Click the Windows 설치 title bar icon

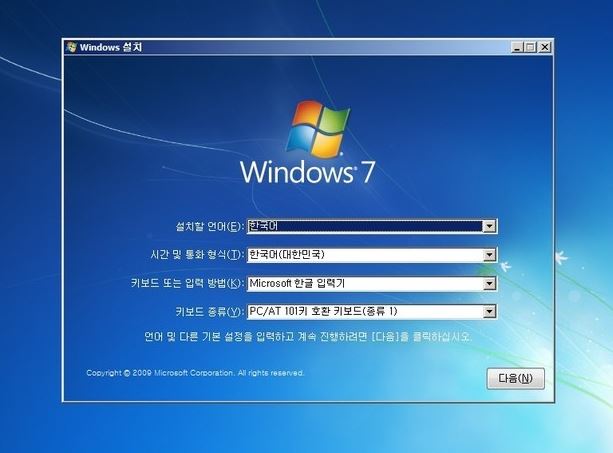pyautogui.click(x=71, y=47)
